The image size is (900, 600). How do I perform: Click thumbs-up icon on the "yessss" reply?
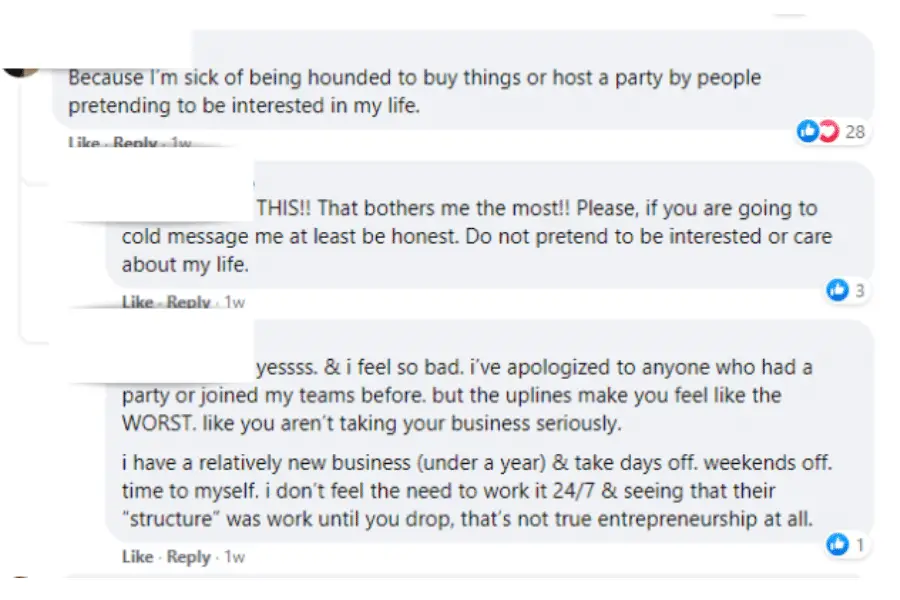coord(837,544)
